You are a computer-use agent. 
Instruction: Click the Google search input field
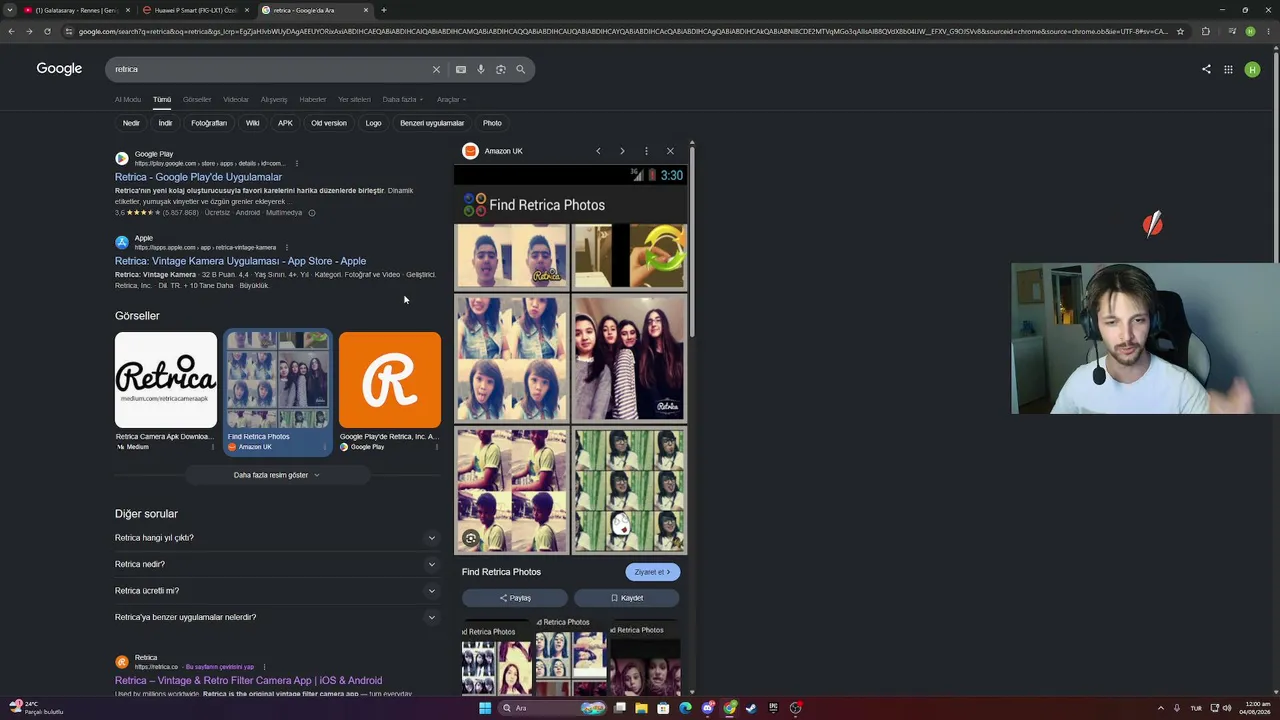(268, 69)
